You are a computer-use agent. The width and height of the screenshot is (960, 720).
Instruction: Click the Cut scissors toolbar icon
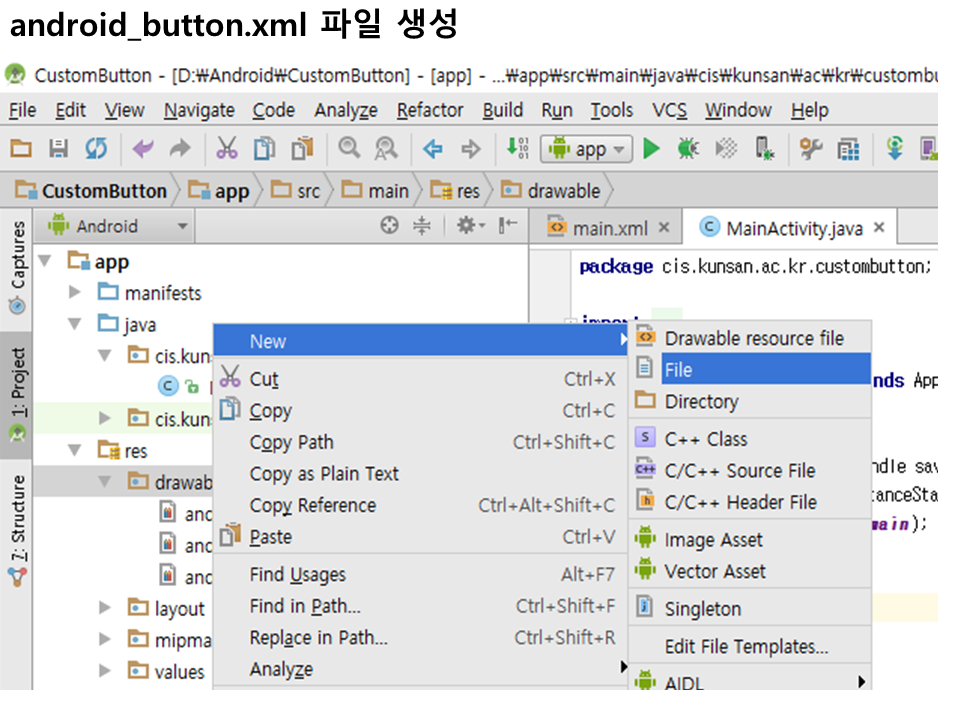[227, 149]
